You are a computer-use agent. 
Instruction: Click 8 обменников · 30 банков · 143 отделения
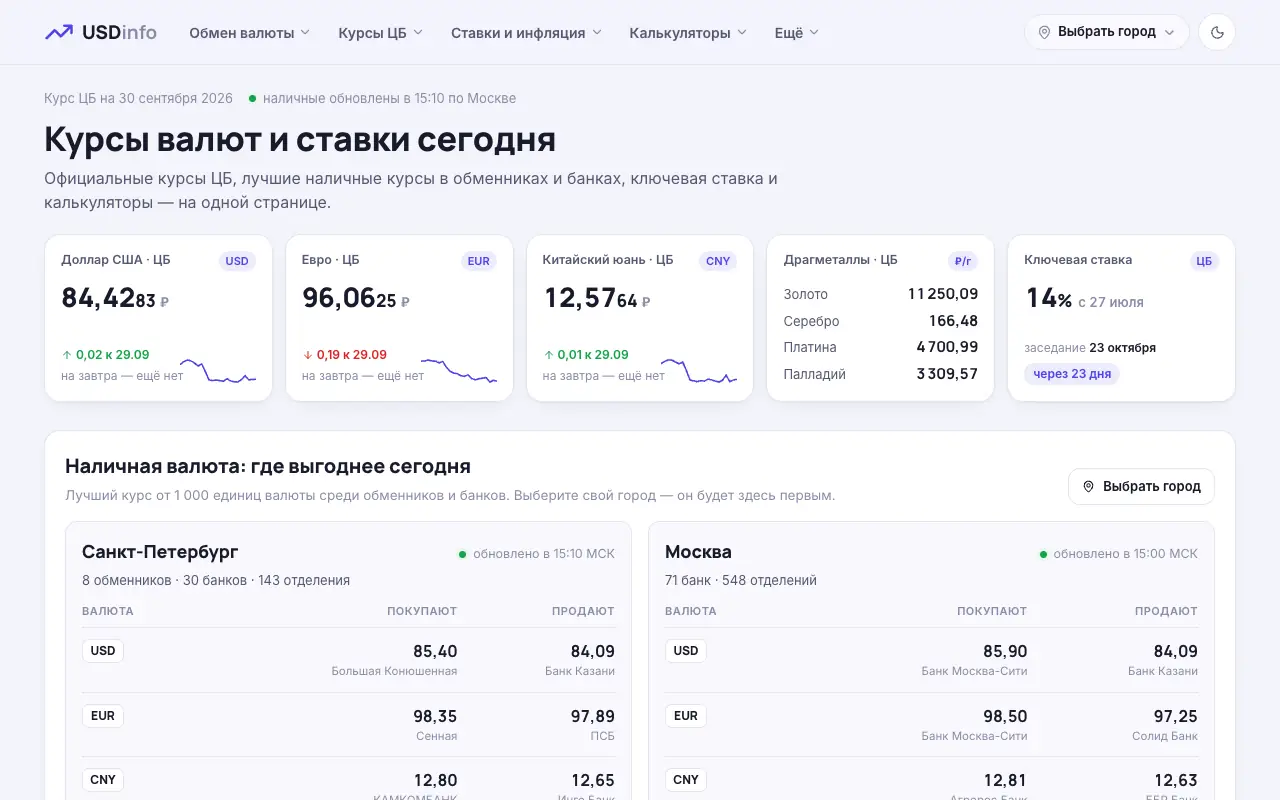[216, 580]
